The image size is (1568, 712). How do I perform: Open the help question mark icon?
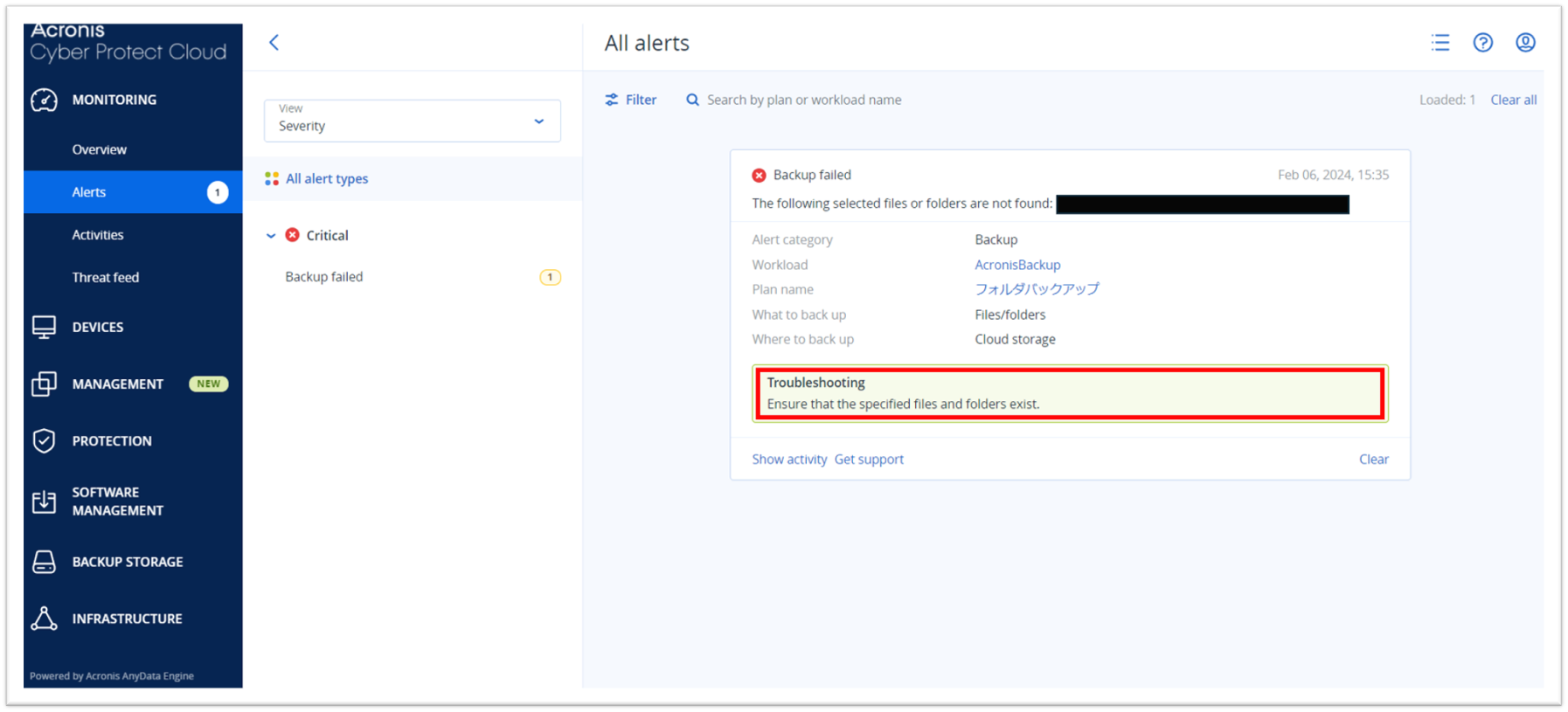1482,43
